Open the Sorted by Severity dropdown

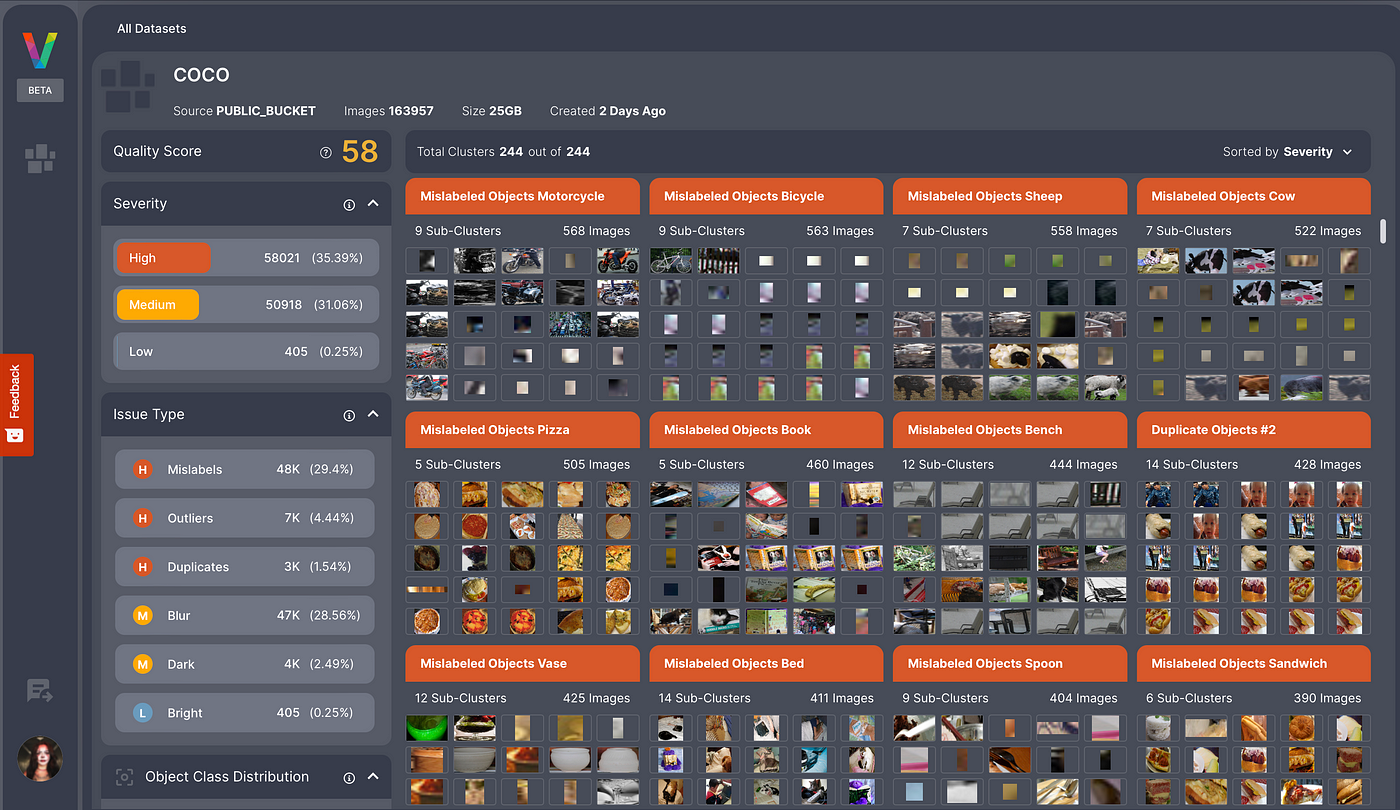click(x=1288, y=152)
